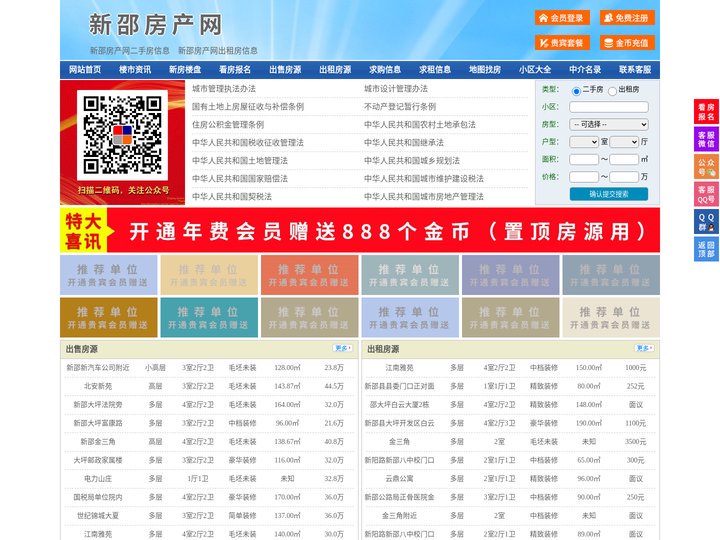Open the 电力山庄 sale listing

pyautogui.click(x=98, y=478)
